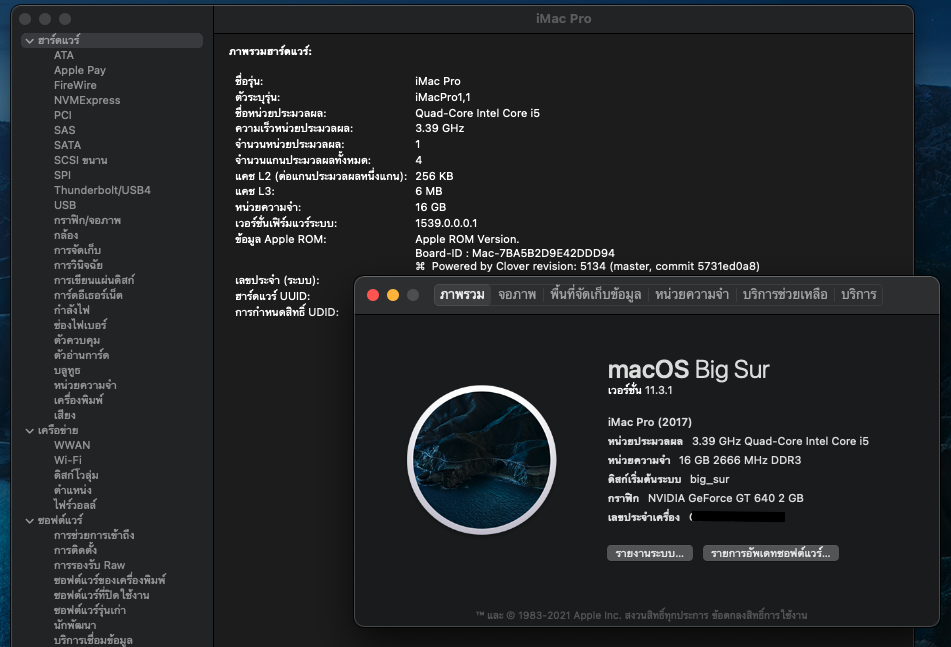The height and width of the screenshot is (647, 951).
Task: Select ซอฟต์แวร์ของเครื่องพิมพ์ in the sidebar
Action: point(109,580)
